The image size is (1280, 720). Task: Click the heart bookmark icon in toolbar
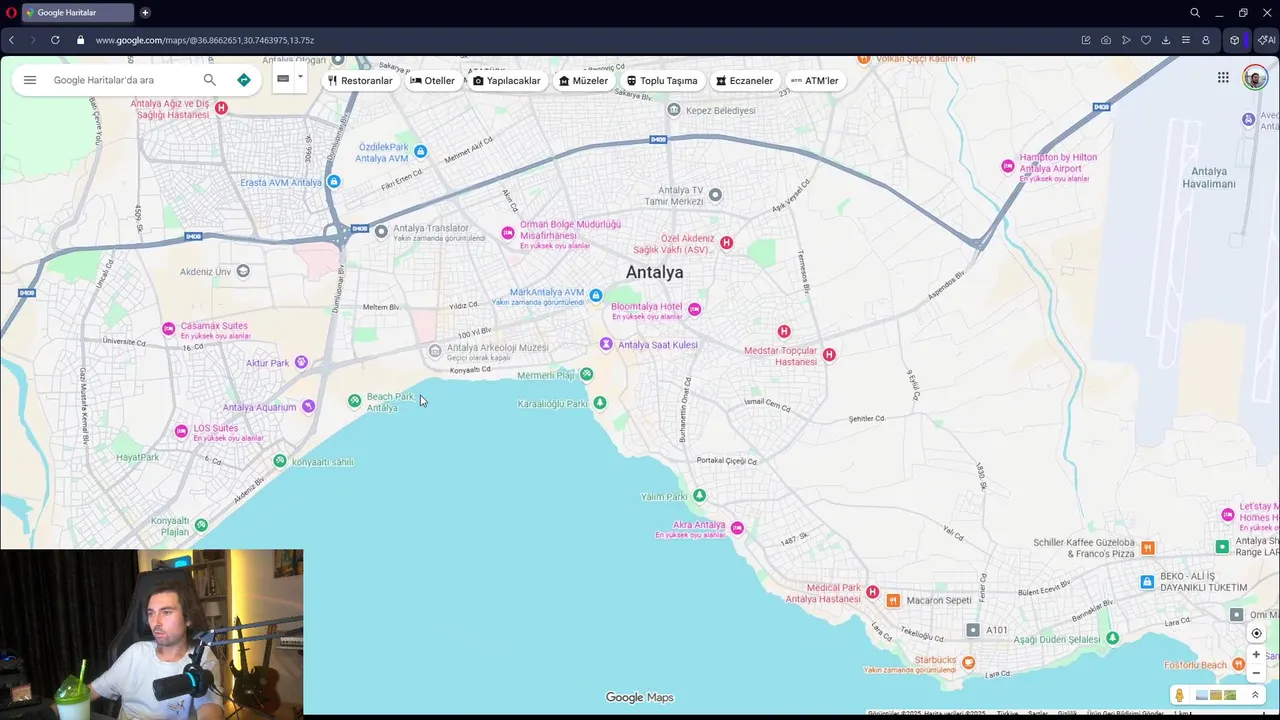pos(1146,40)
